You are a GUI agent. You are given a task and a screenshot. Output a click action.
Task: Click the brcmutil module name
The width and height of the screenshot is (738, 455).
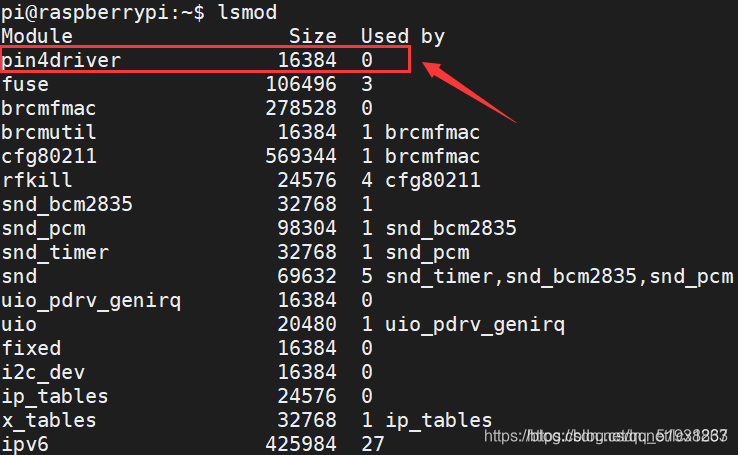click(x=49, y=132)
